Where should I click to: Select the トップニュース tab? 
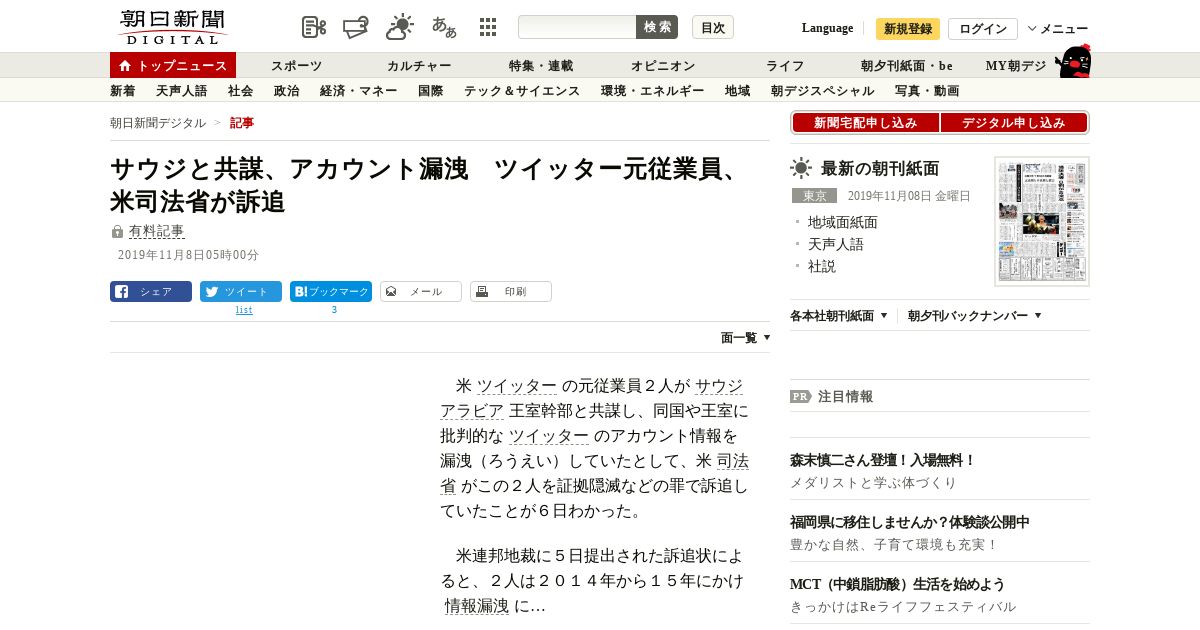[173, 65]
